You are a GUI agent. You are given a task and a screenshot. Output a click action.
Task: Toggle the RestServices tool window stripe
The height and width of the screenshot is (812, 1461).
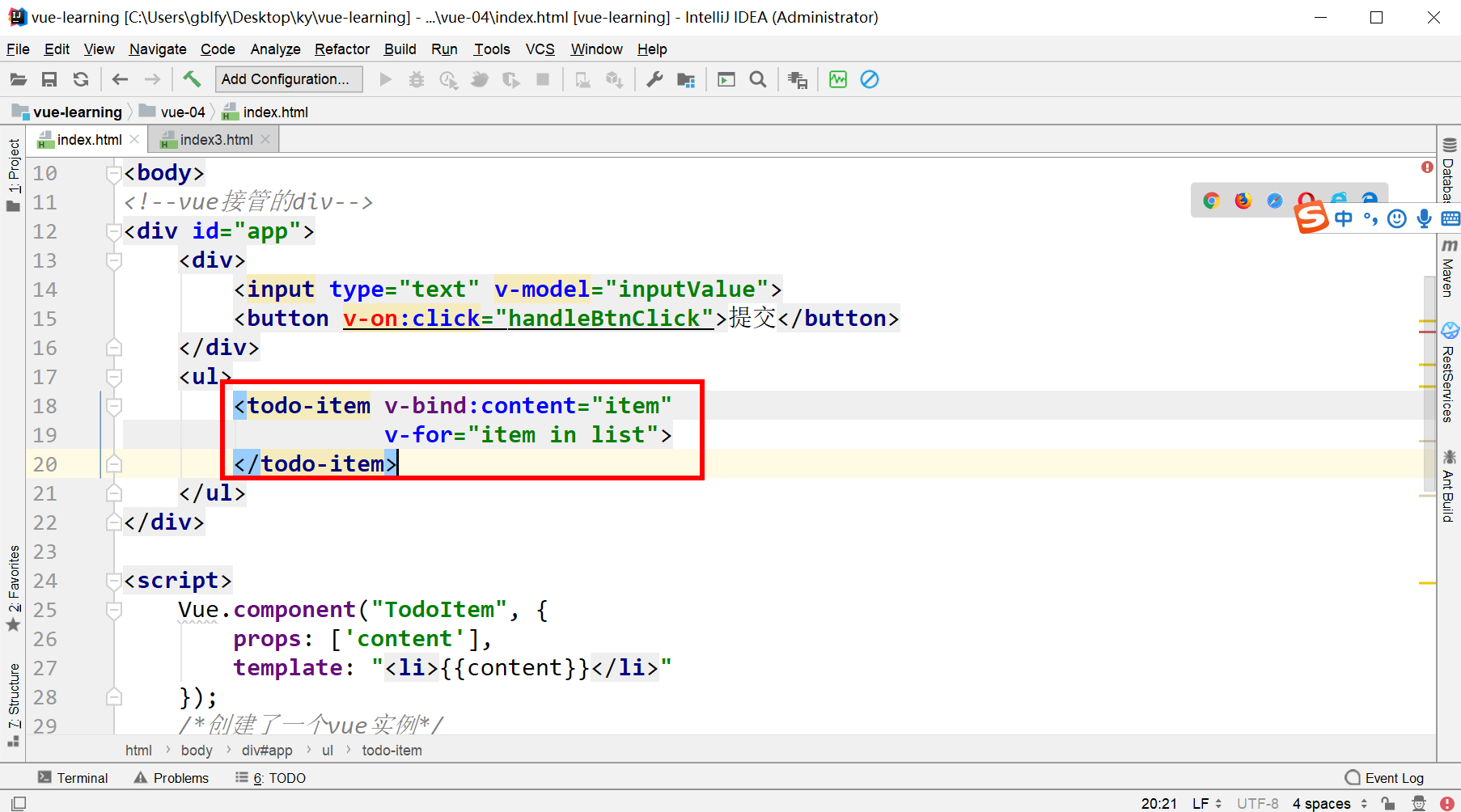[1449, 372]
